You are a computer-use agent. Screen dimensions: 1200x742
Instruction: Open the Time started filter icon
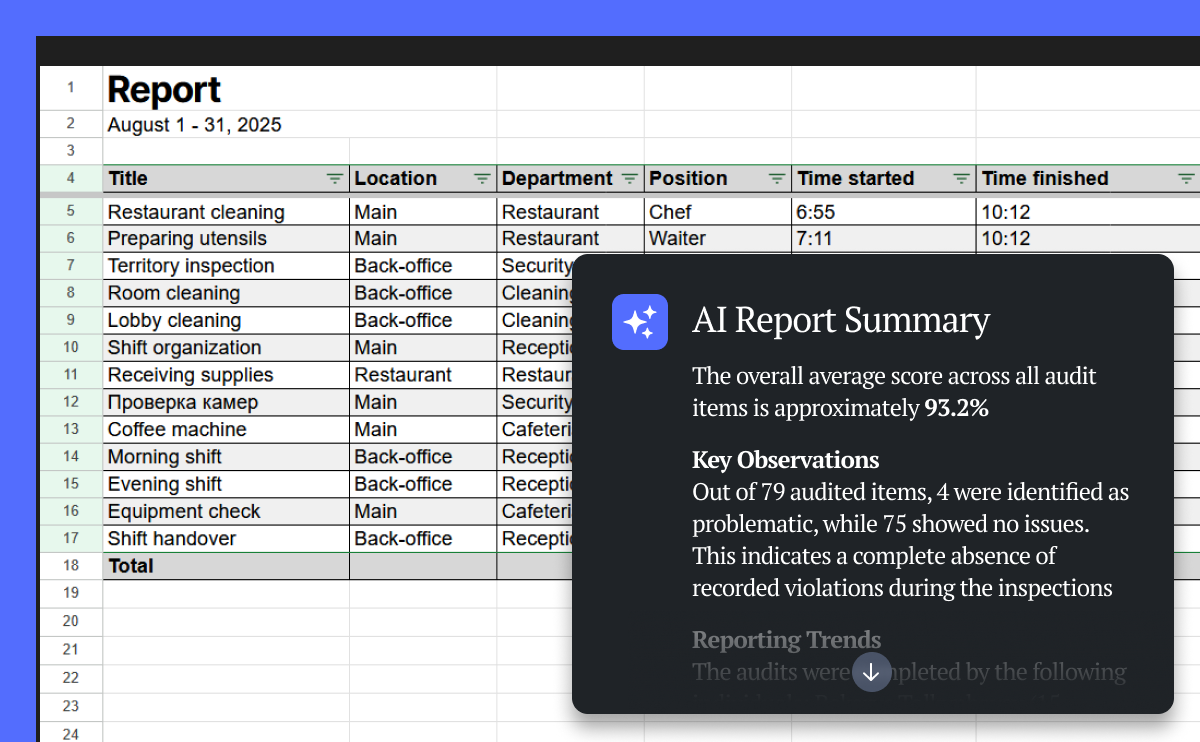click(961, 179)
